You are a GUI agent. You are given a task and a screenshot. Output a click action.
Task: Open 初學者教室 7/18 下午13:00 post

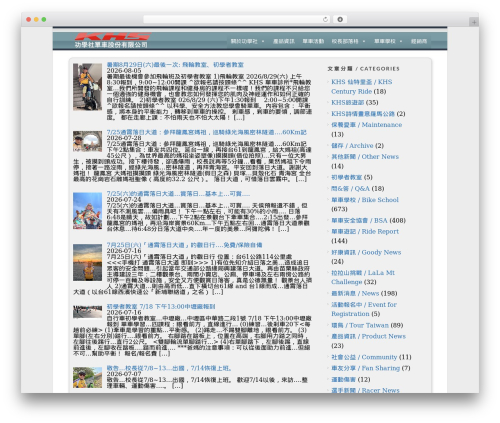click(161, 306)
